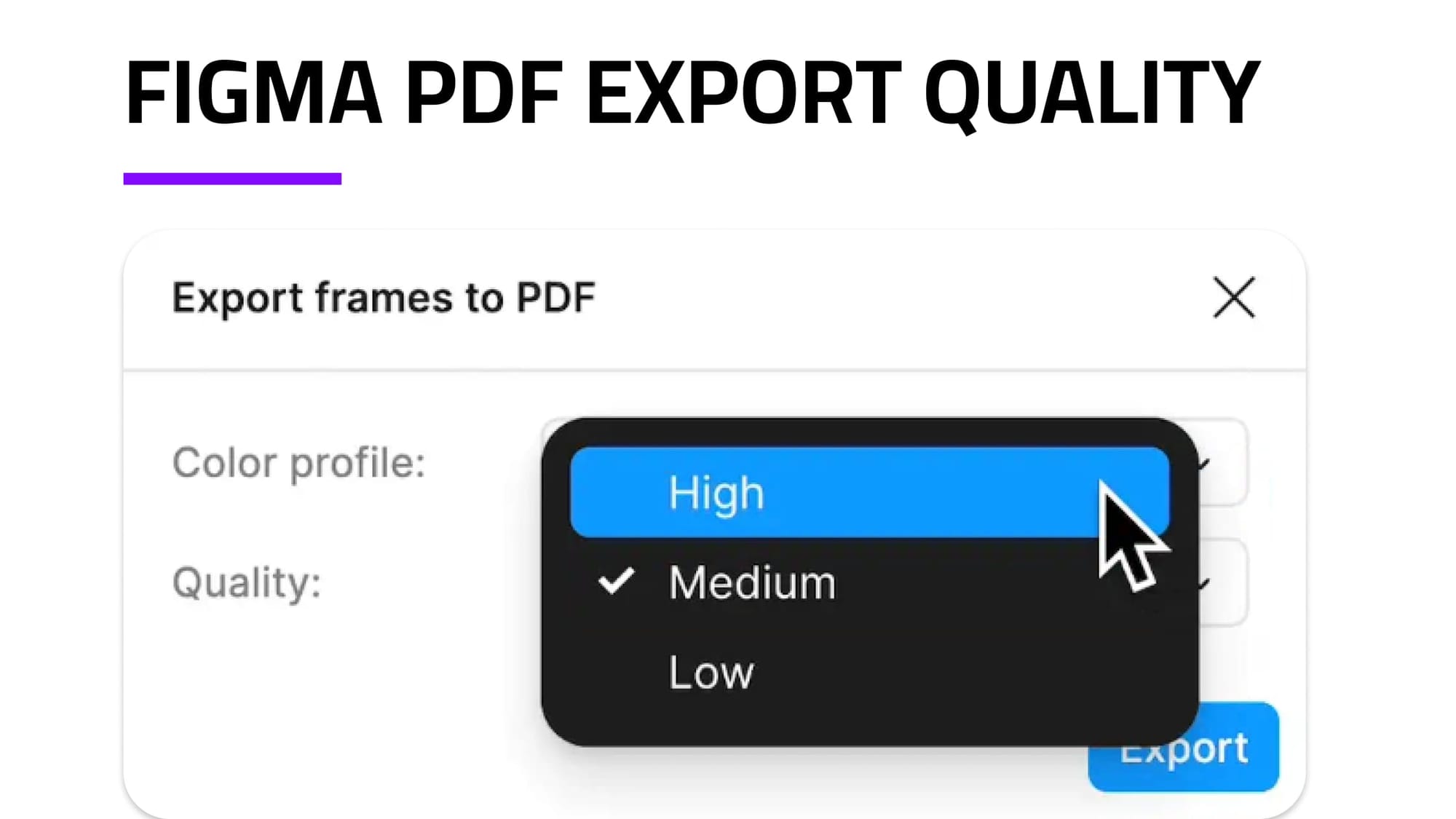Click the X icon in the dialog corner
Viewport: 1456px width, 819px height.
[1234, 297]
